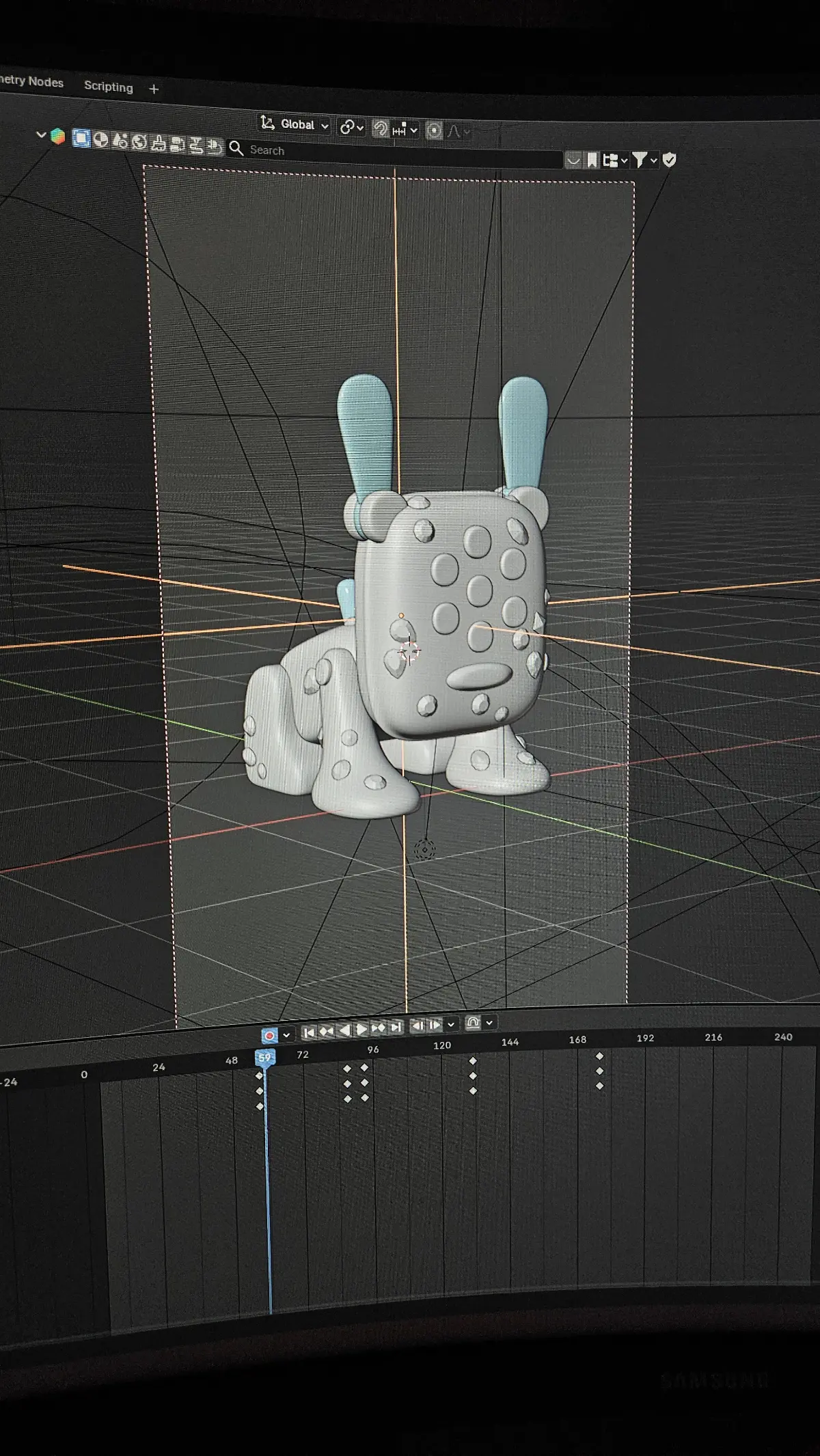
Task: Jump to the last frame of the animation
Action: click(x=396, y=1028)
